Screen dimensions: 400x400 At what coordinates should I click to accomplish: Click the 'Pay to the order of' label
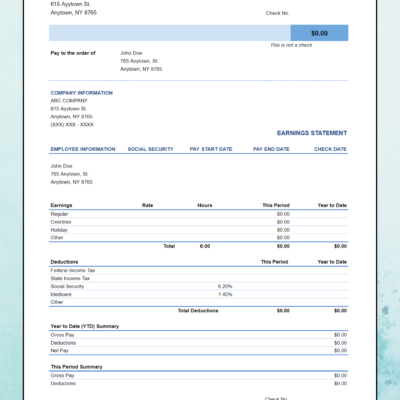[73, 53]
